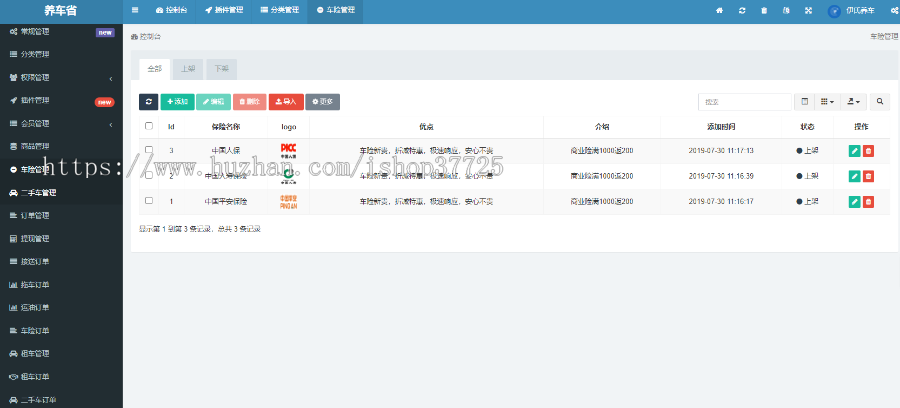
Task: Select the 车险管理 top tab
Action: [x=335, y=10]
